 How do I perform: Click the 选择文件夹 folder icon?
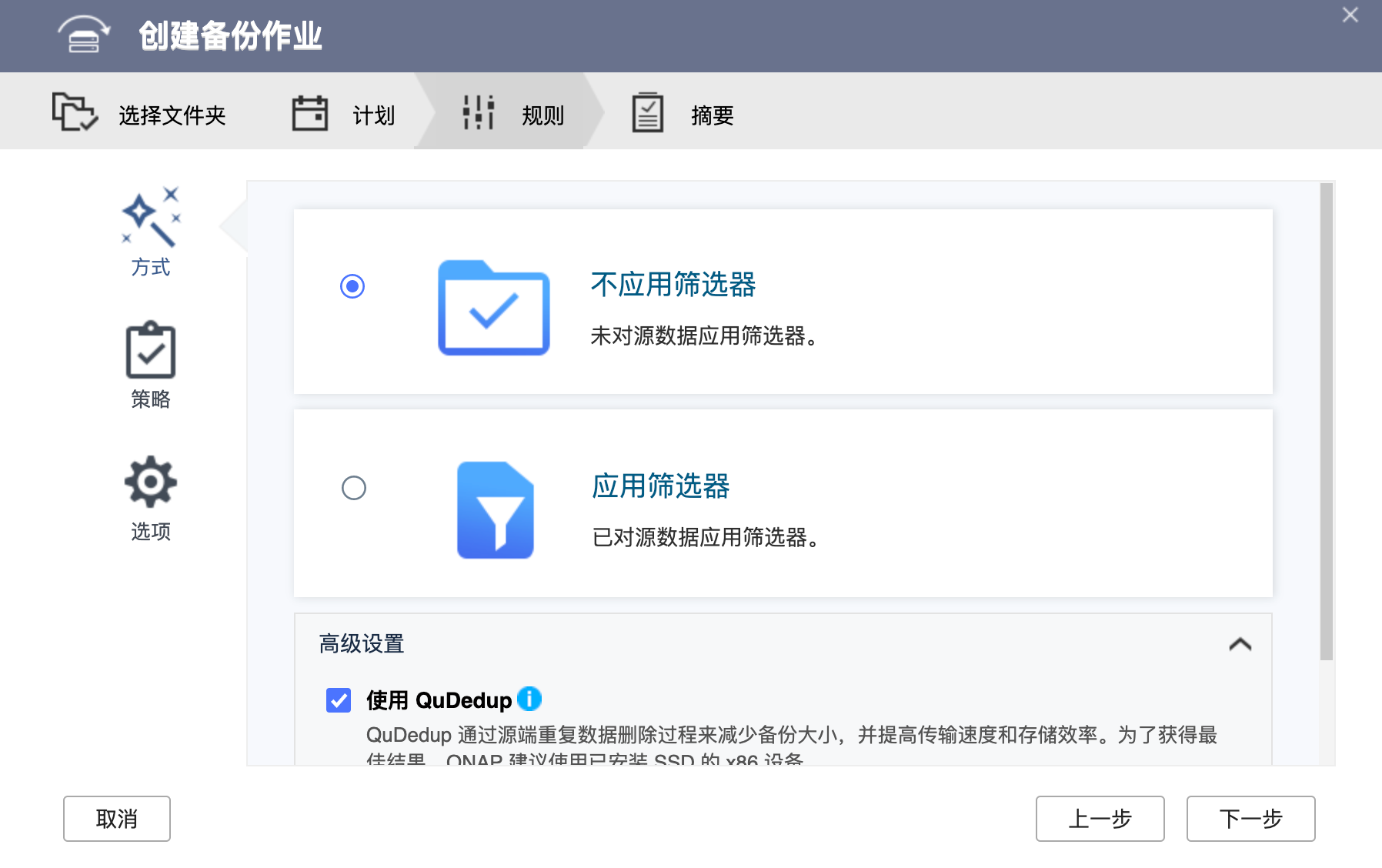(75, 111)
